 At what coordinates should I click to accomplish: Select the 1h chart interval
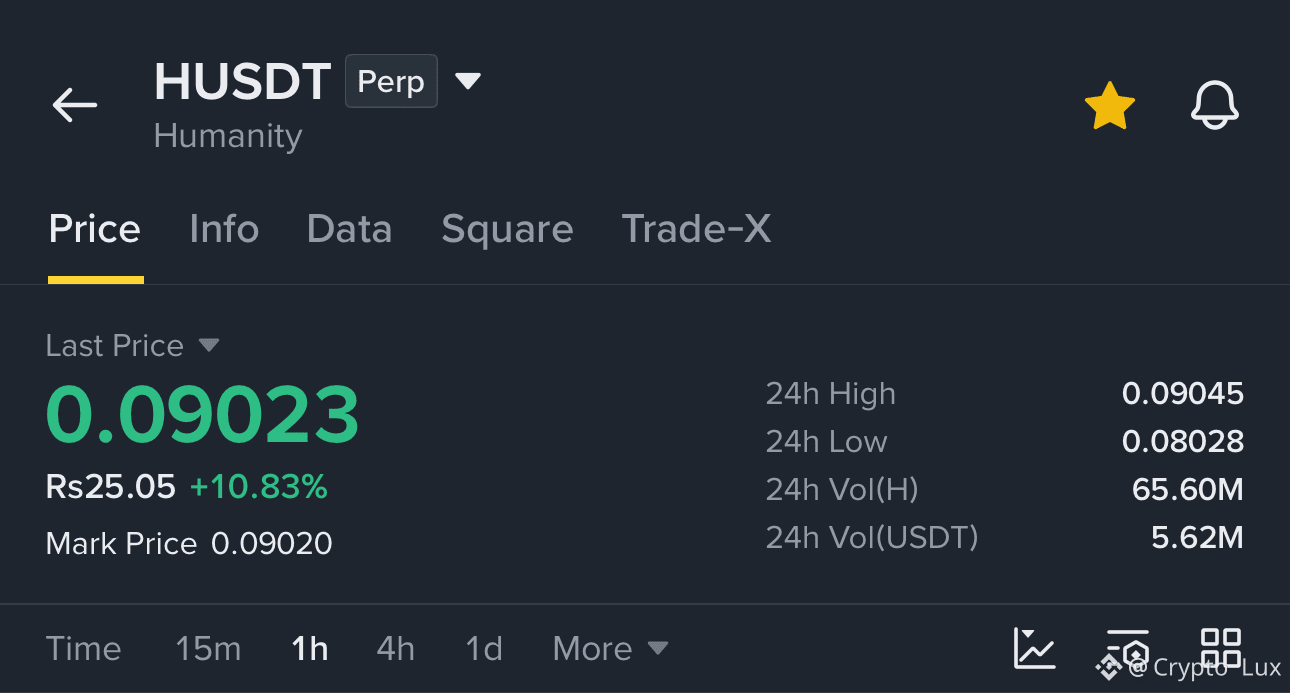pyautogui.click(x=310, y=649)
